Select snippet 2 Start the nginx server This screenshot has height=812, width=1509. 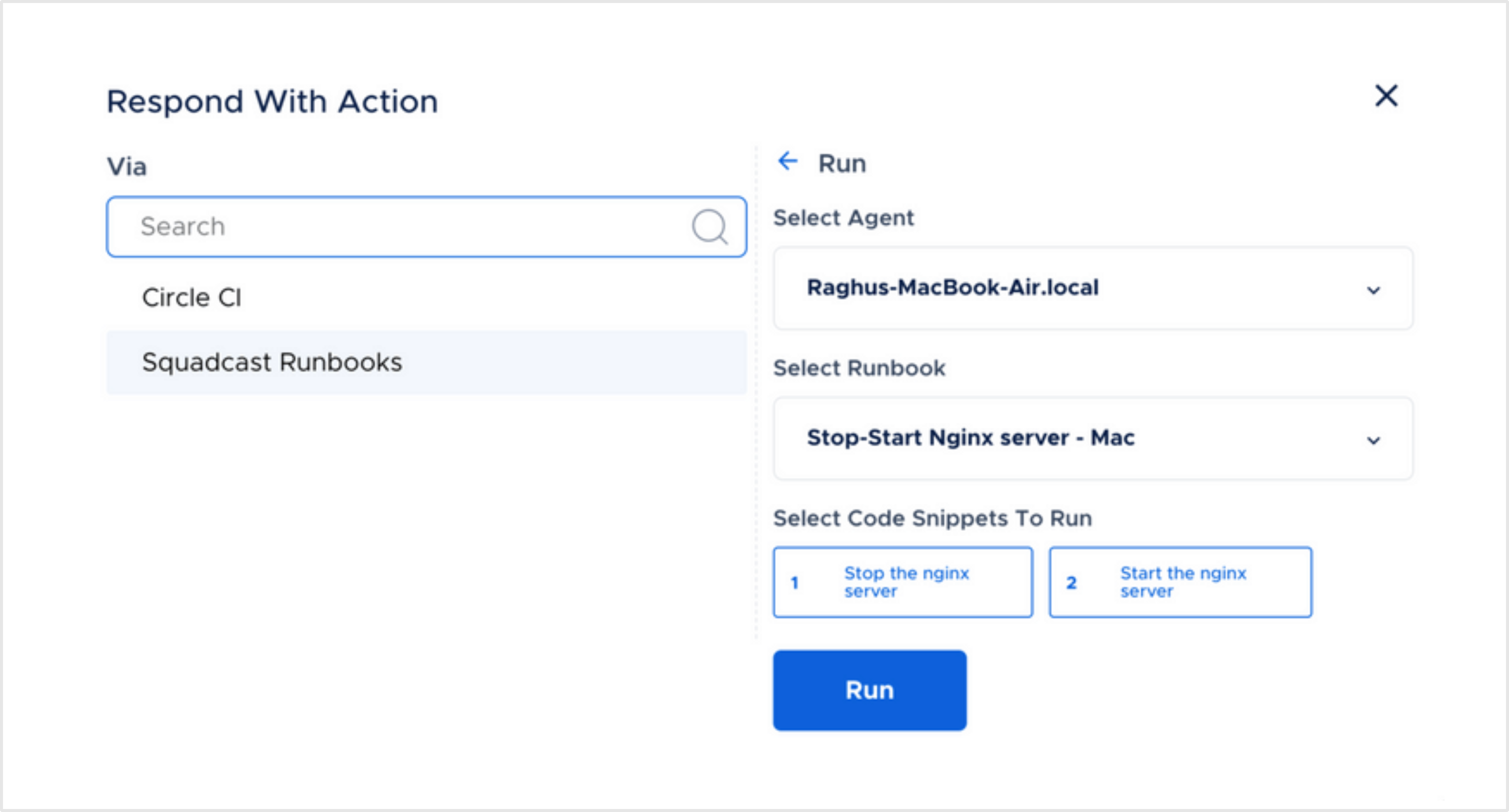pyautogui.click(x=1180, y=582)
